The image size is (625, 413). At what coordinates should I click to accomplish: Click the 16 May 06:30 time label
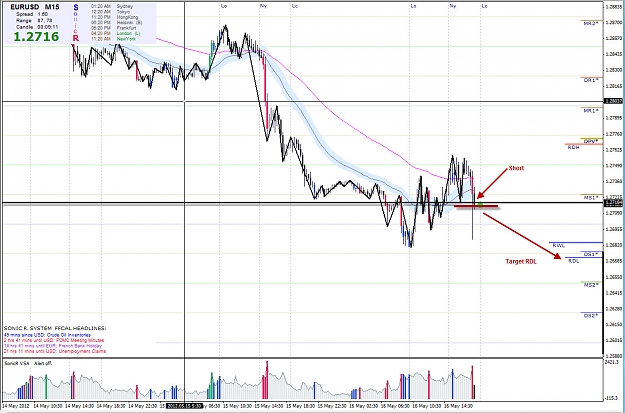point(396,406)
